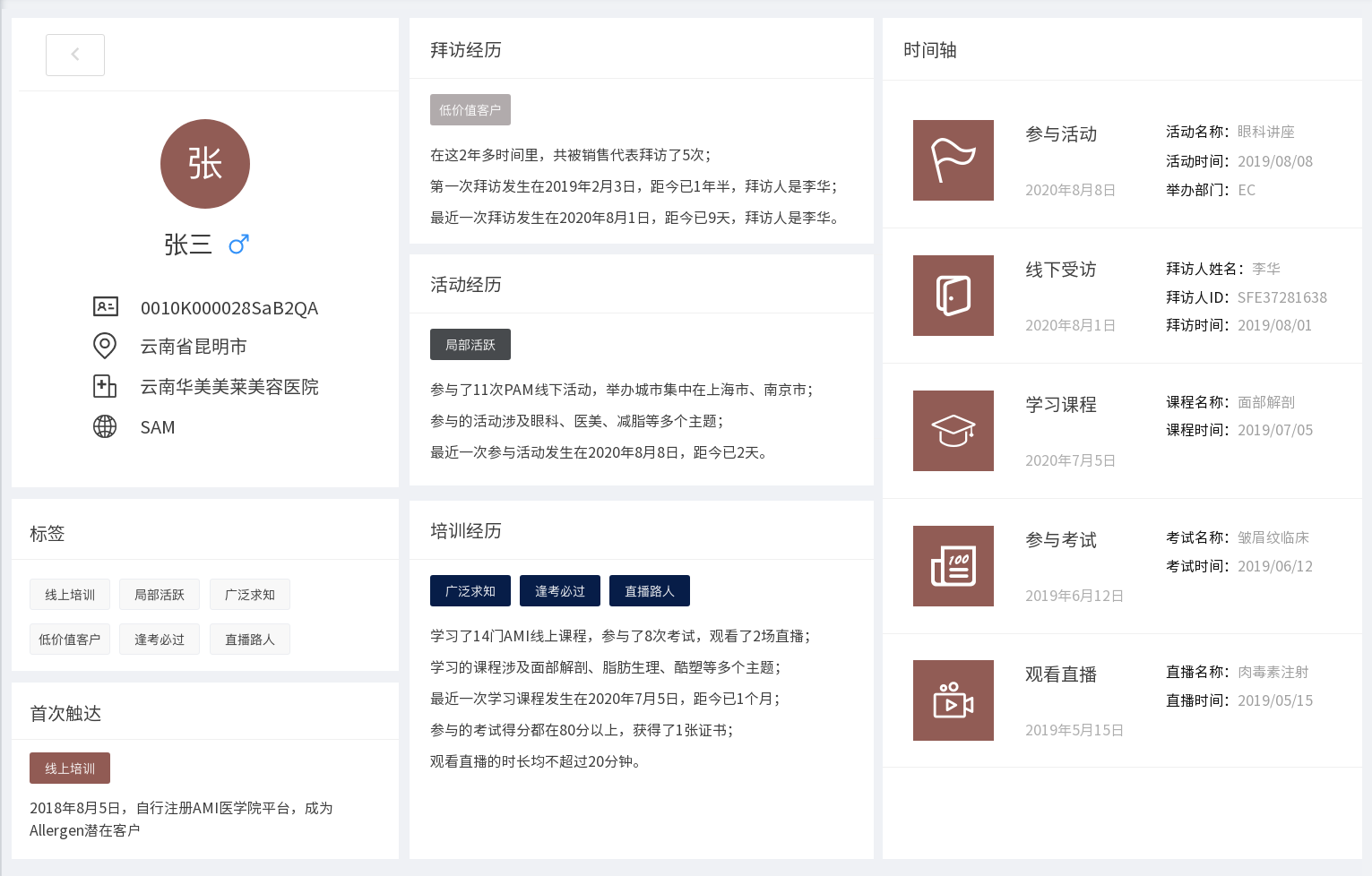Viewport: 1372px width, 876px height.
Task: Click the 逢考必过 badge in 培训经历
Action: point(560,591)
